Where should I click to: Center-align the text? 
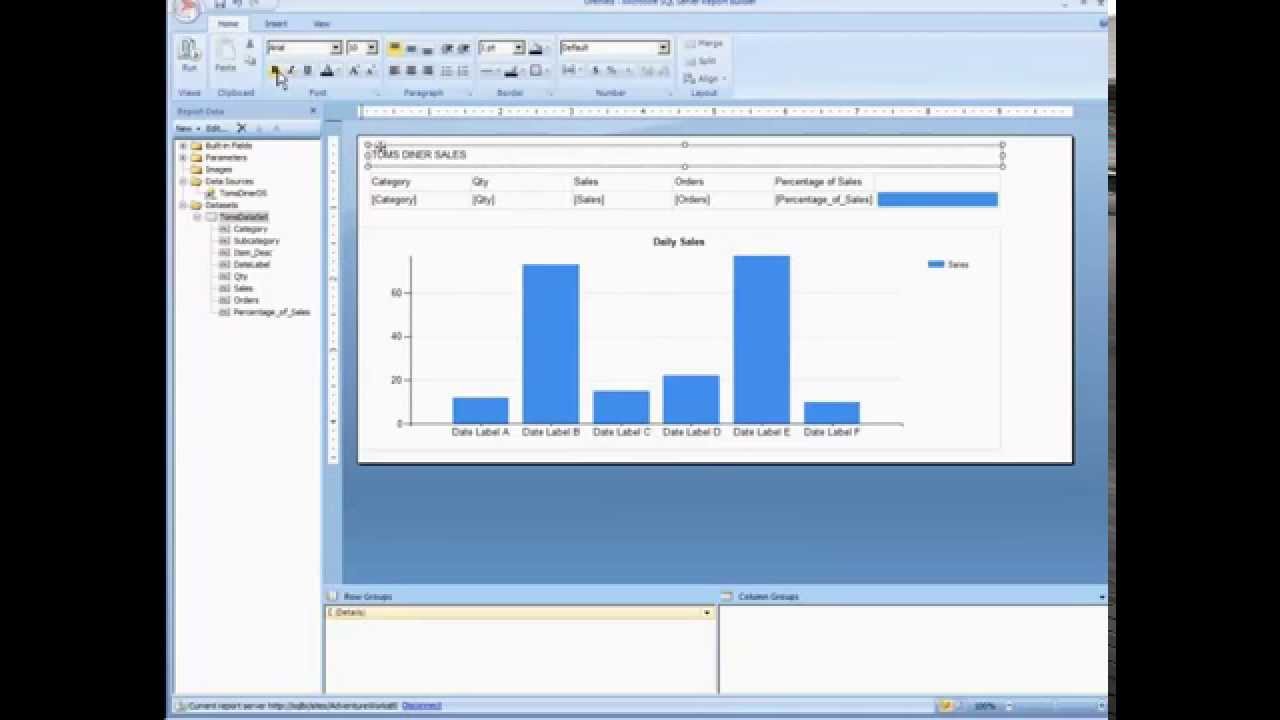[411, 71]
